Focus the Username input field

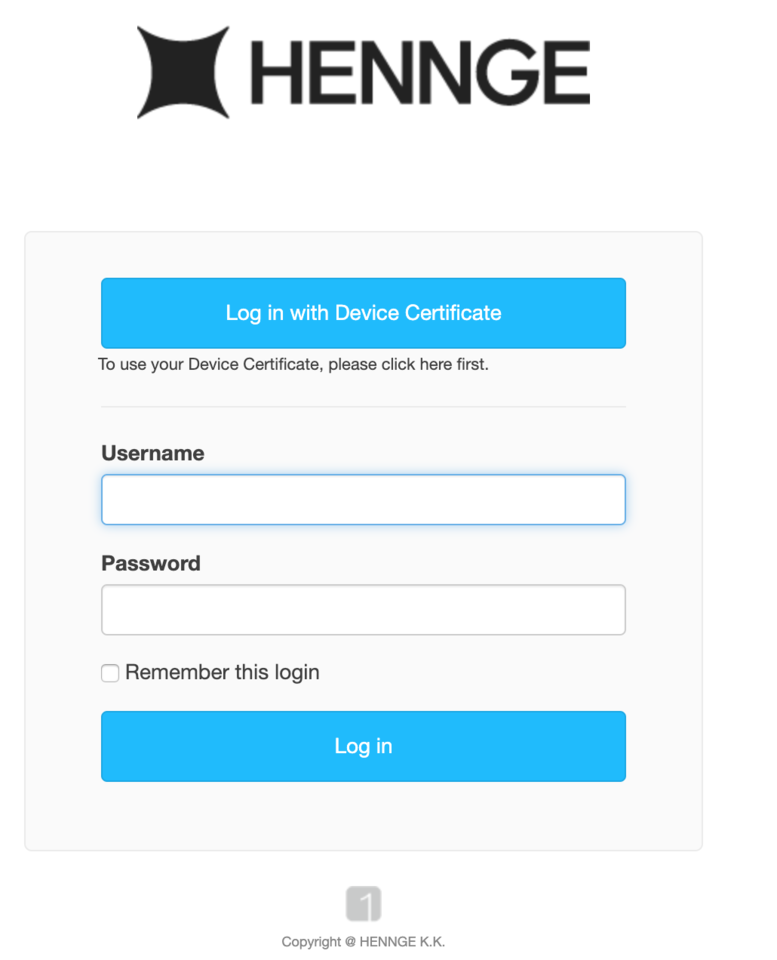tap(363, 500)
